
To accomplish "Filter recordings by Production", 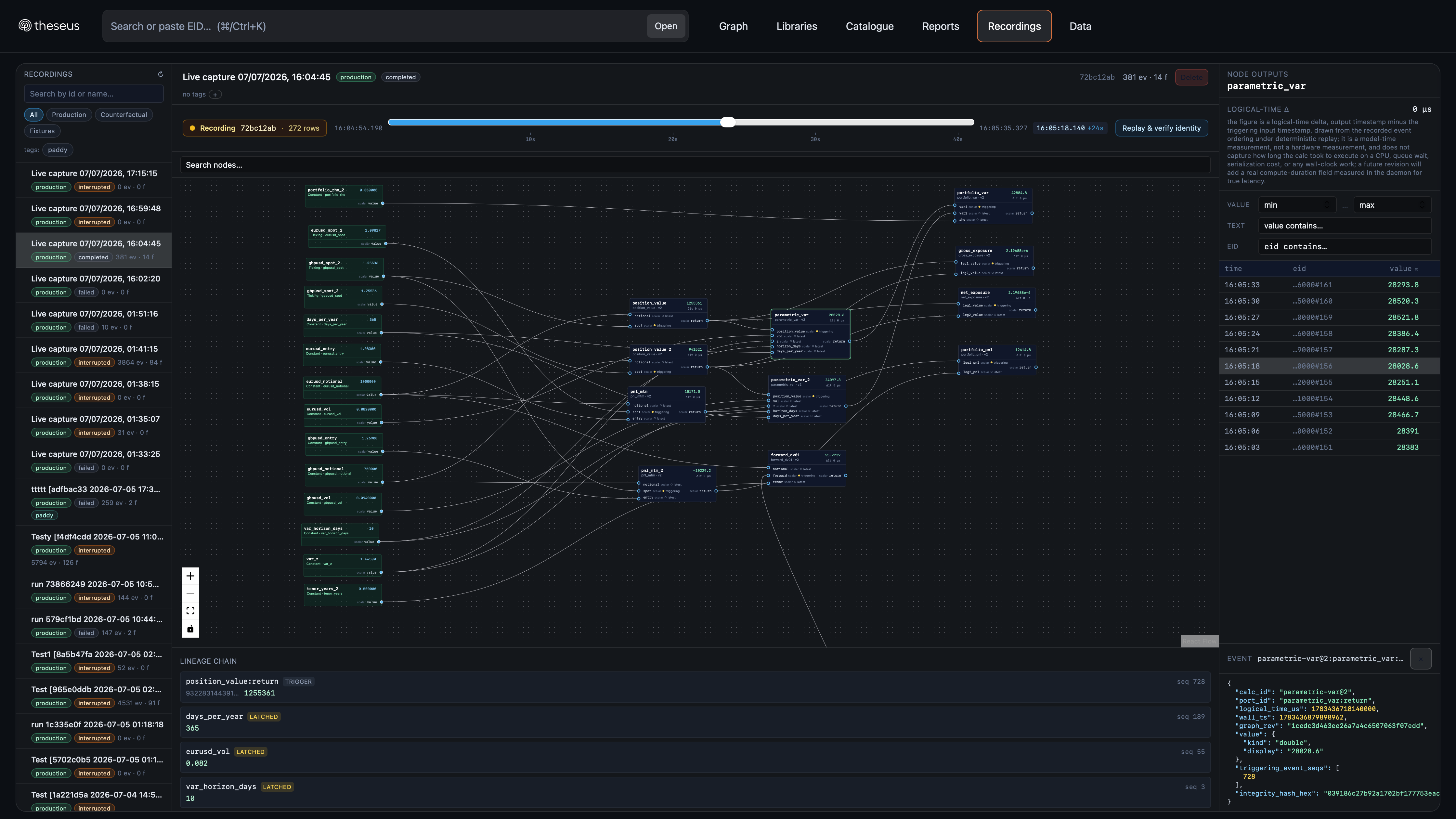I will [69, 115].
